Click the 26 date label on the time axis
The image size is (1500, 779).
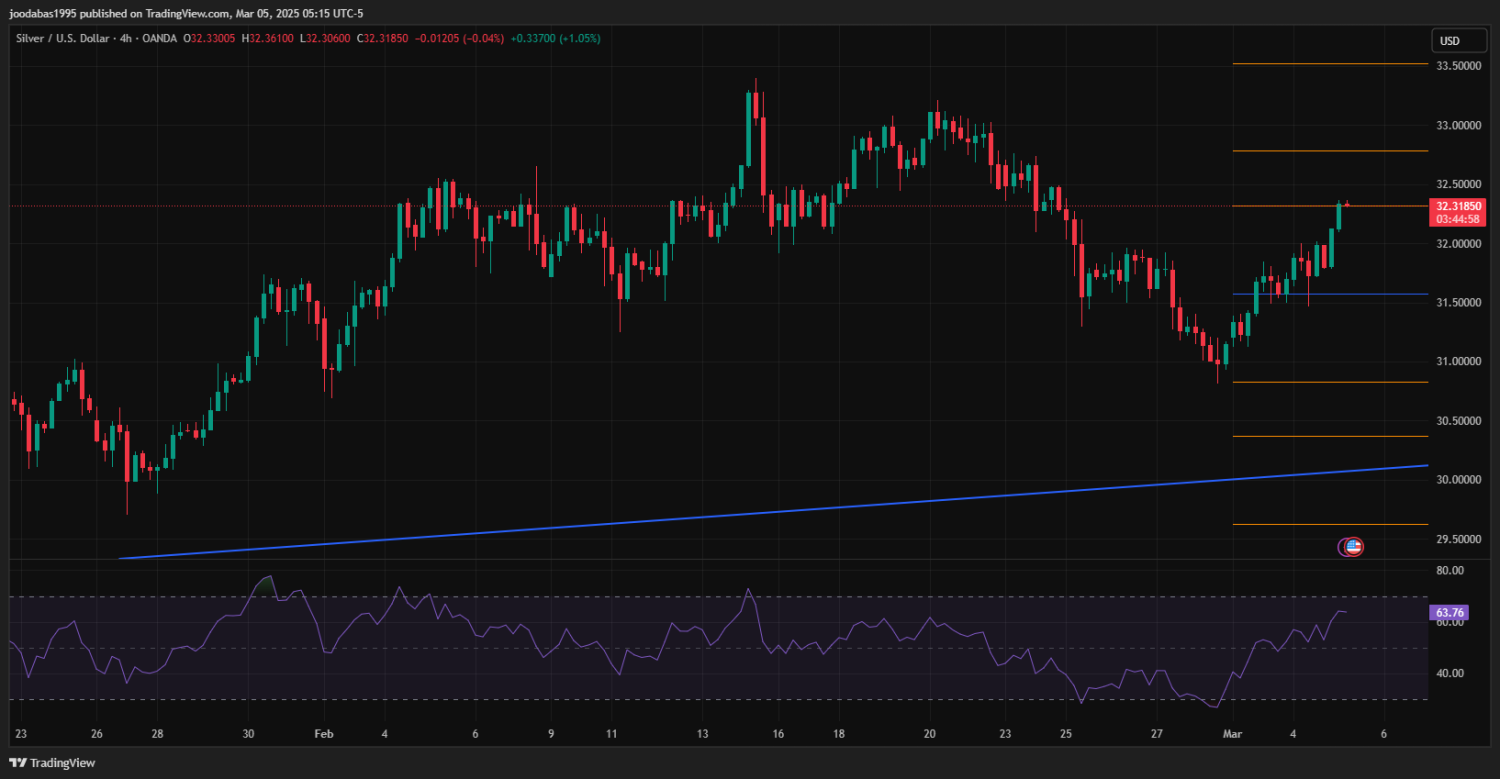click(96, 734)
